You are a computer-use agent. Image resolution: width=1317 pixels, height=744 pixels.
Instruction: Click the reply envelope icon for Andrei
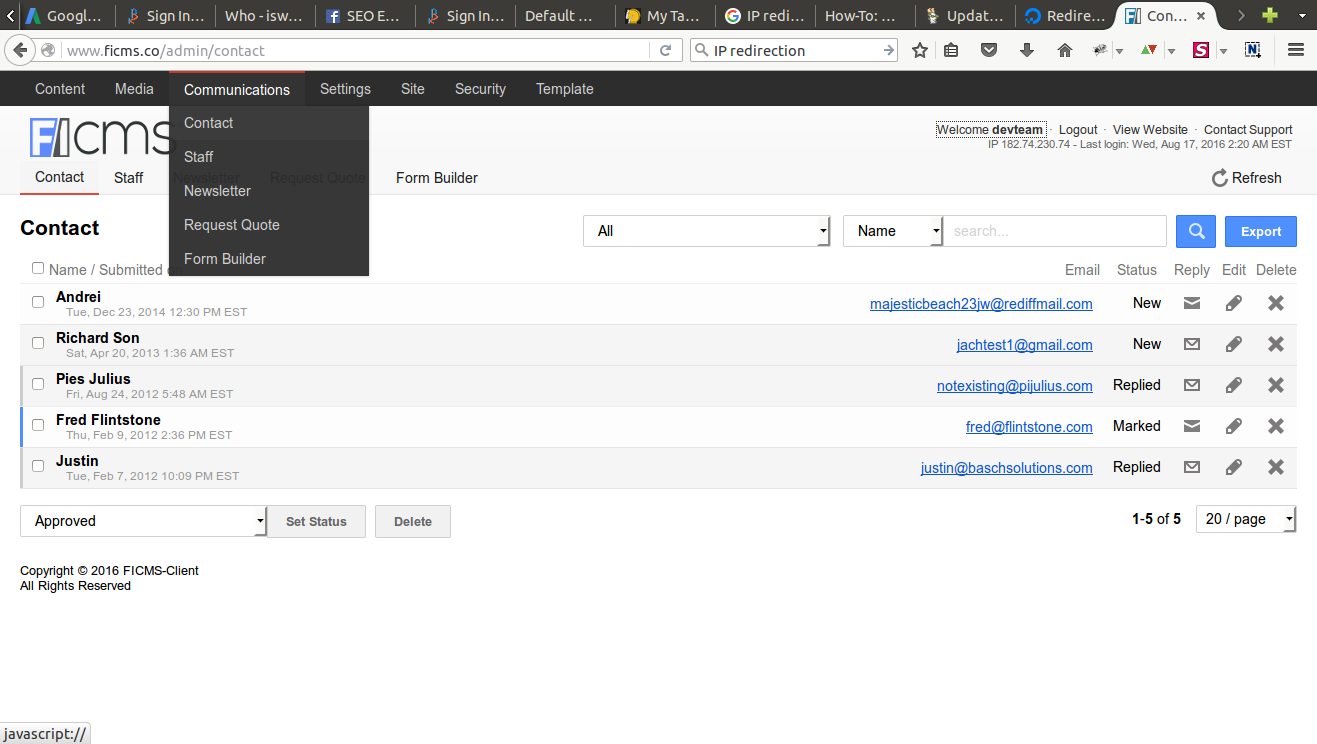pyautogui.click(x=1191, y=303)
